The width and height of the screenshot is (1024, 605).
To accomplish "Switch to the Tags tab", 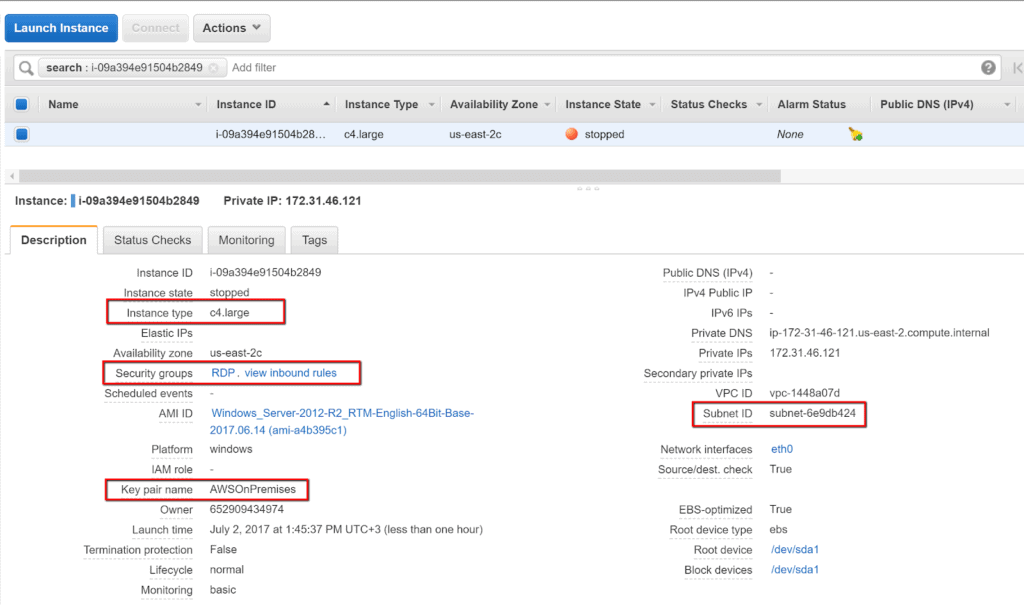I will [x=314, y=240].
